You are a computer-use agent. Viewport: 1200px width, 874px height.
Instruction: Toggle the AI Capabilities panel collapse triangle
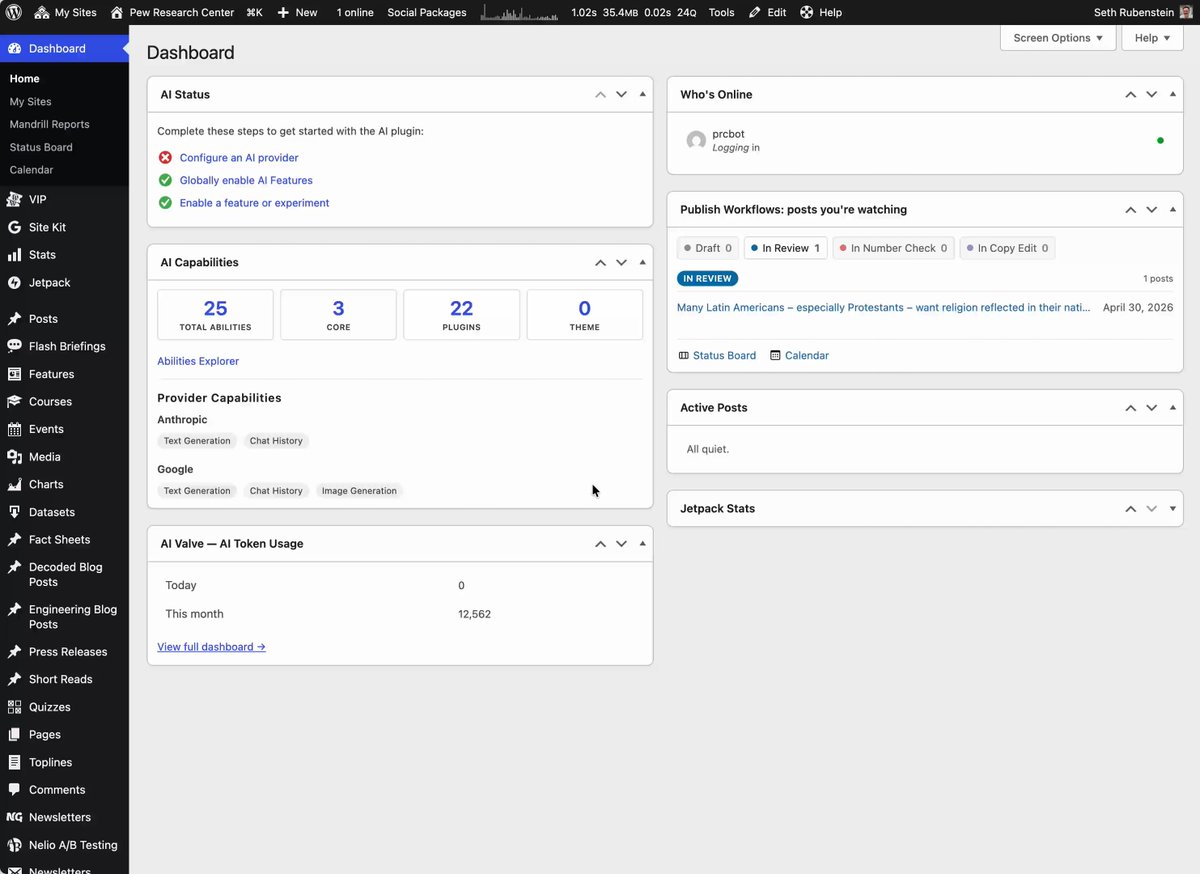pos(642,262)
